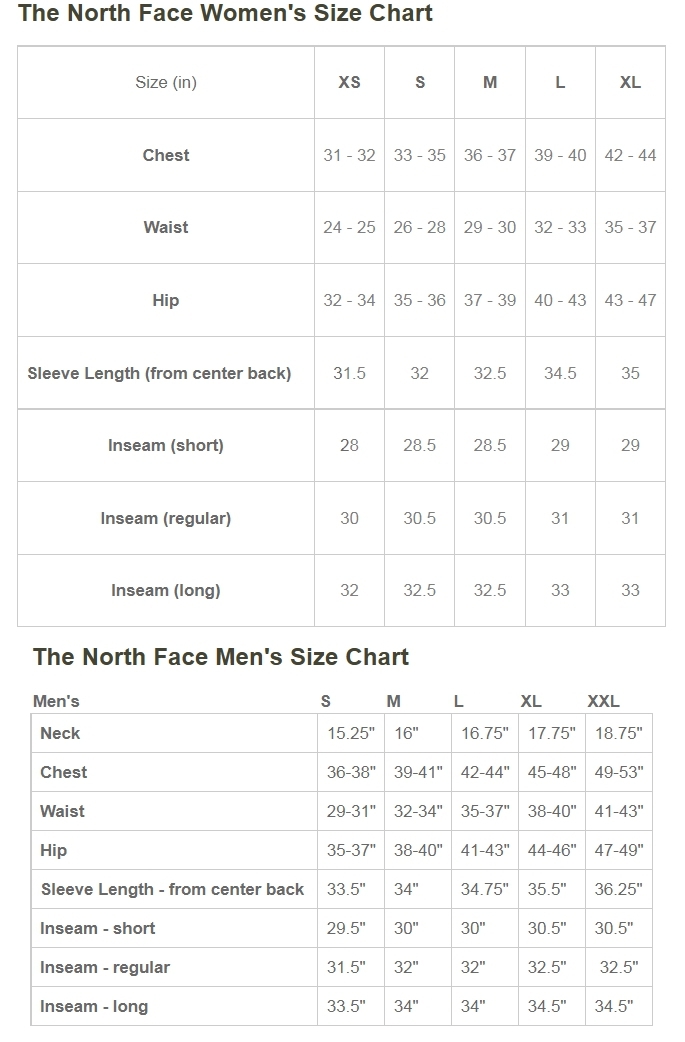Select the 'Inseam (short)' row label
This screenshot has width=685, height=1042.
tap(166, 445)
